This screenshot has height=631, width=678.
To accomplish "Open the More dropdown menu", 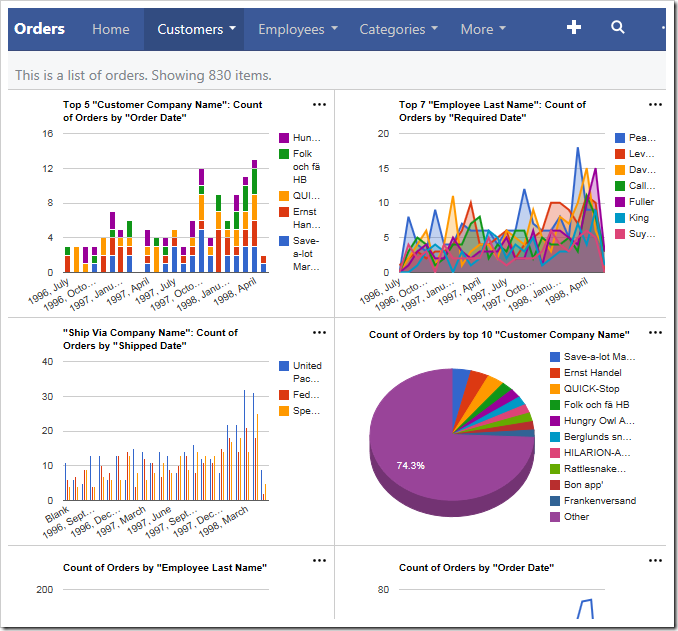I will (483, 29).
